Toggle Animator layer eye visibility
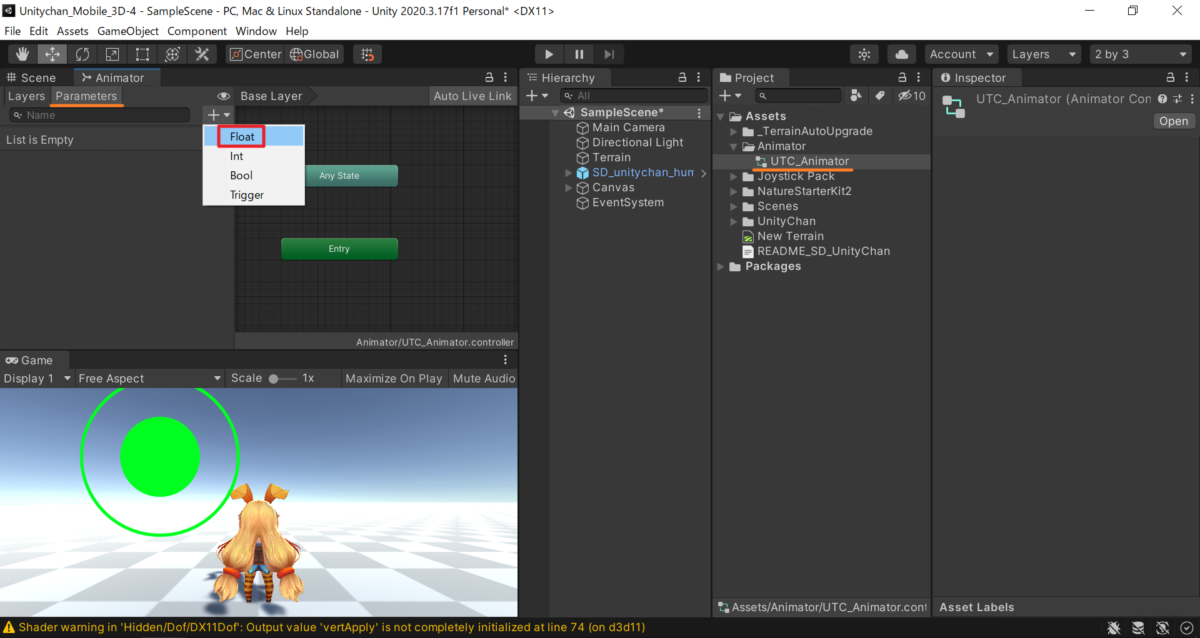1200x638 pixels. [224, 96]
